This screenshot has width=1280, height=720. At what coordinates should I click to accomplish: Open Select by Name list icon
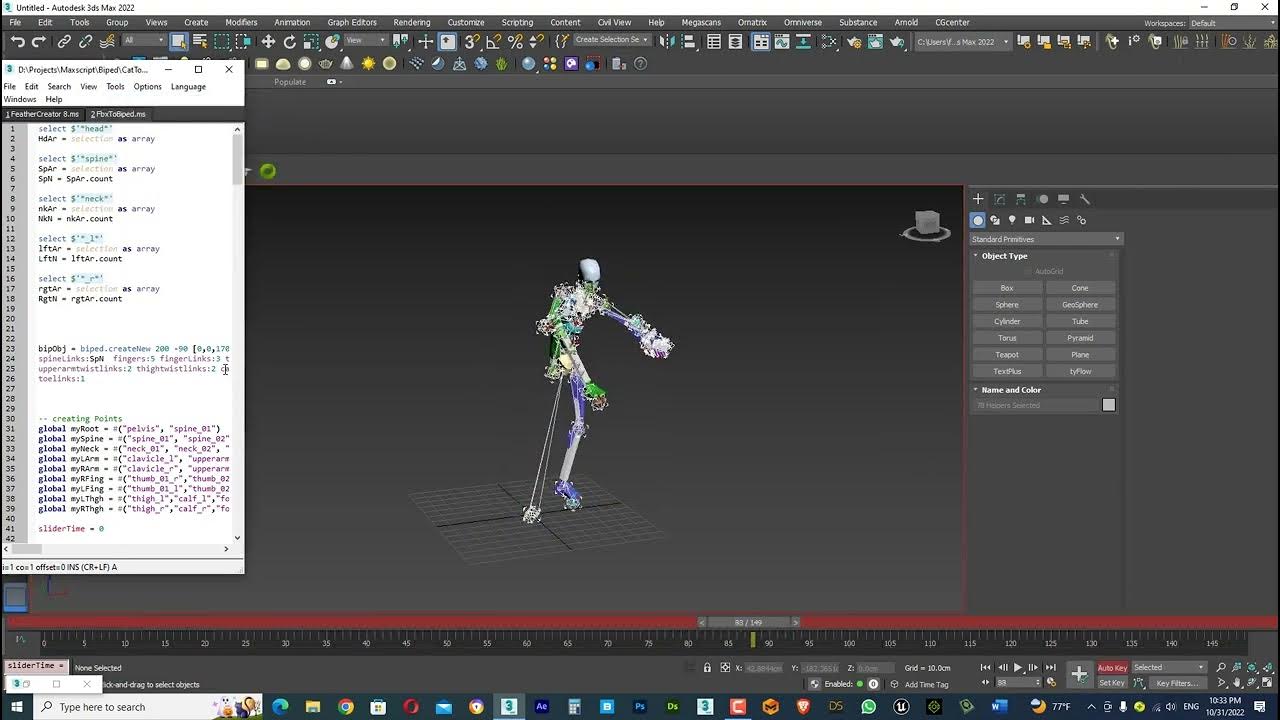200,41
